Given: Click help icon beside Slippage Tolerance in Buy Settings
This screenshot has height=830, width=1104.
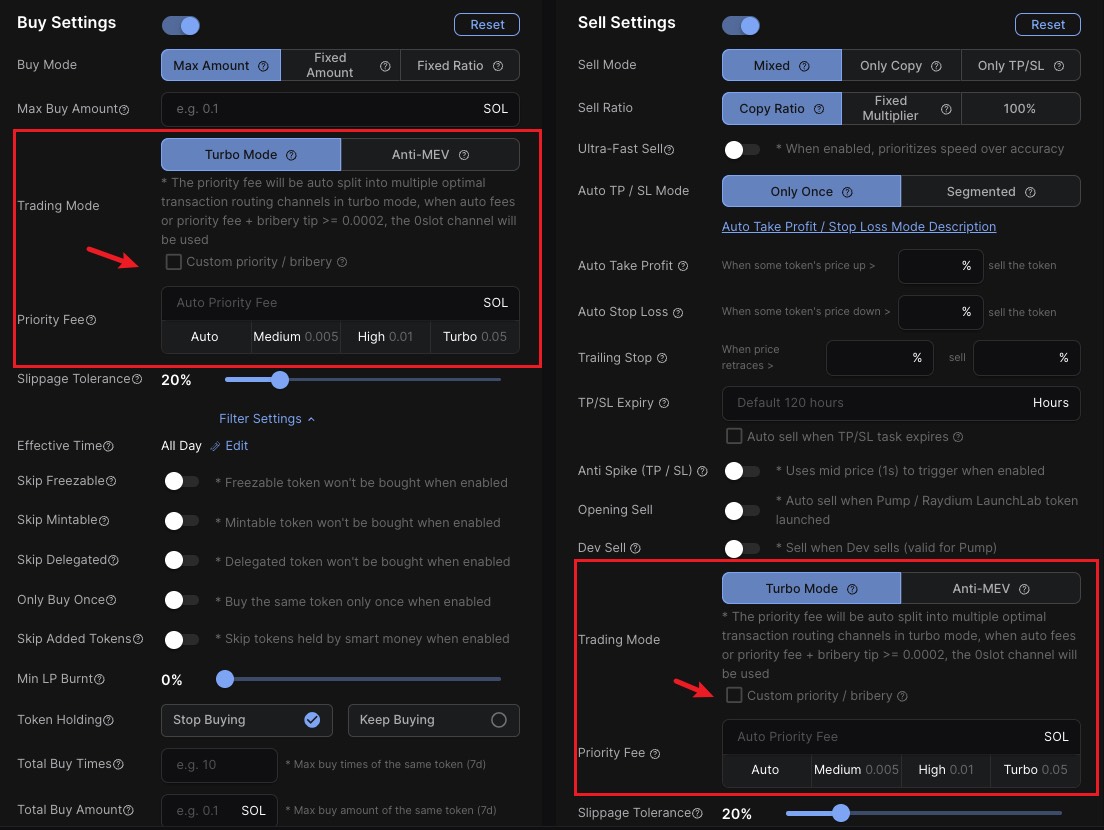Looking at the screenshot, I should tap(137, 380).
